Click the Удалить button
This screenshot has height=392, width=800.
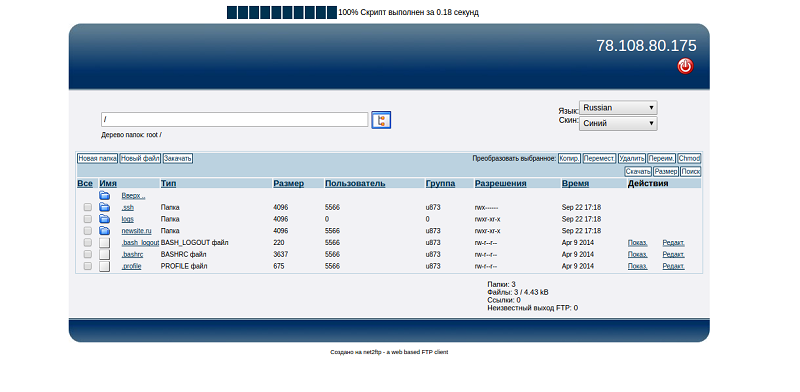632,159
